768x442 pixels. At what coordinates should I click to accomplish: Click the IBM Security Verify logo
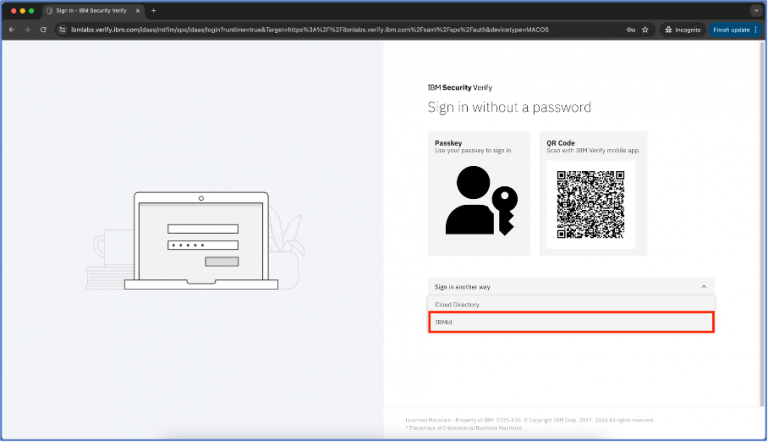coord(458,88)
